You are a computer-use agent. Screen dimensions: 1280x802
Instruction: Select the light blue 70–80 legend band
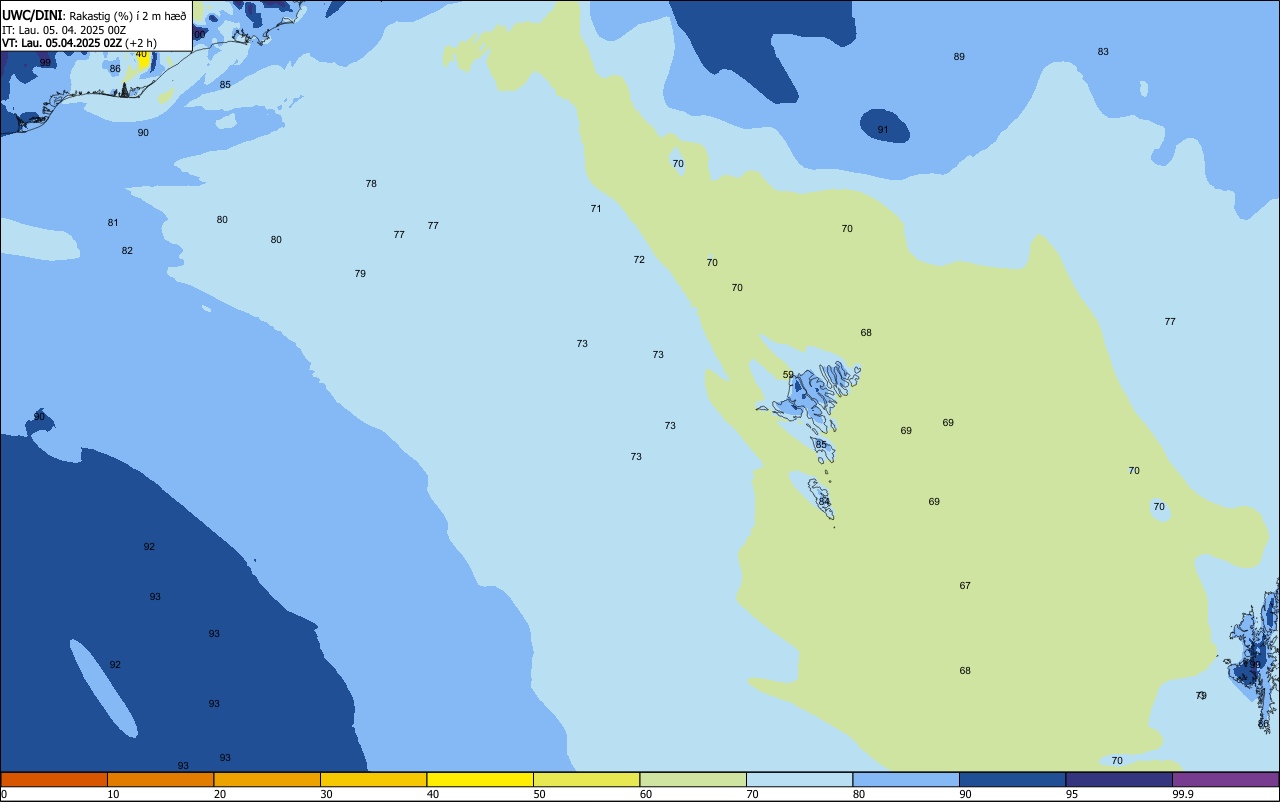point(799,779)
